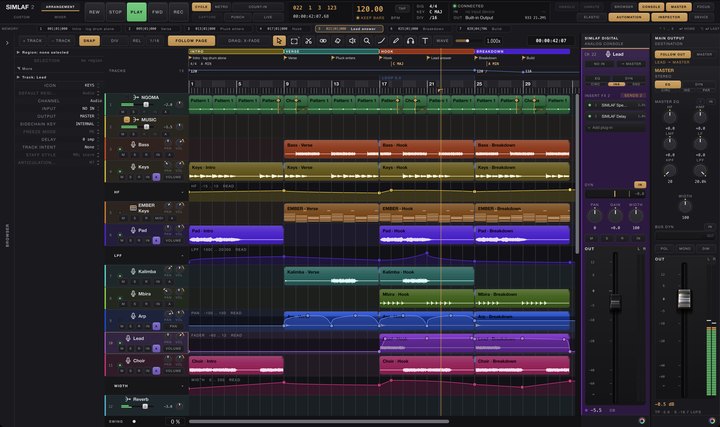Select the line draw tool
This screenshot has width=720, height=427.
tap(382, 41)
